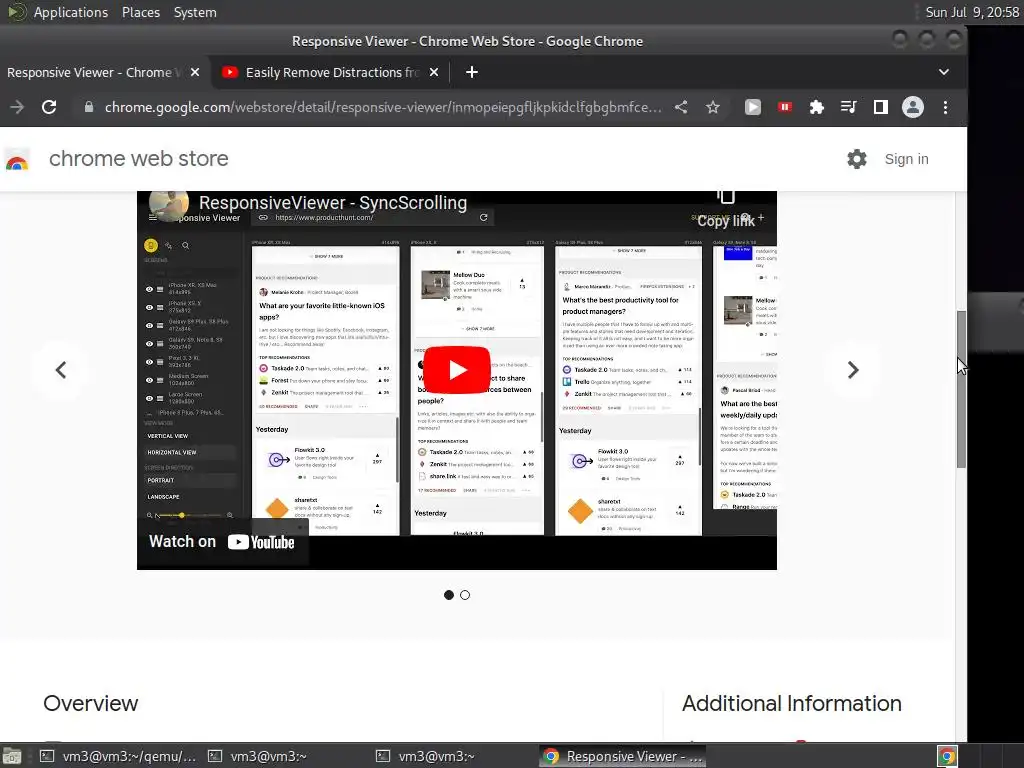Screen dimensions: 1024x768
Task: Click Sign in link
Action: click(906, 159)
